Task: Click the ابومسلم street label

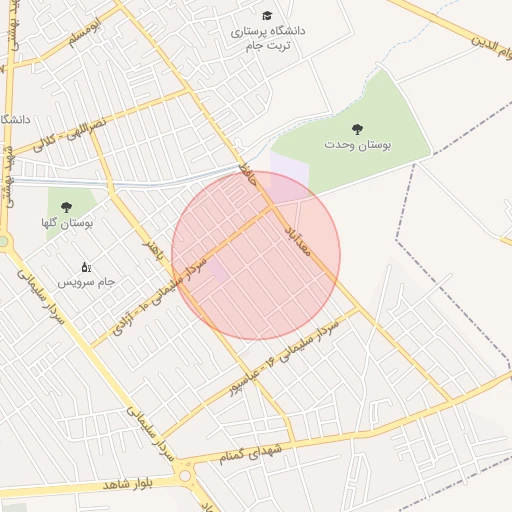Action: click(85, 32)
